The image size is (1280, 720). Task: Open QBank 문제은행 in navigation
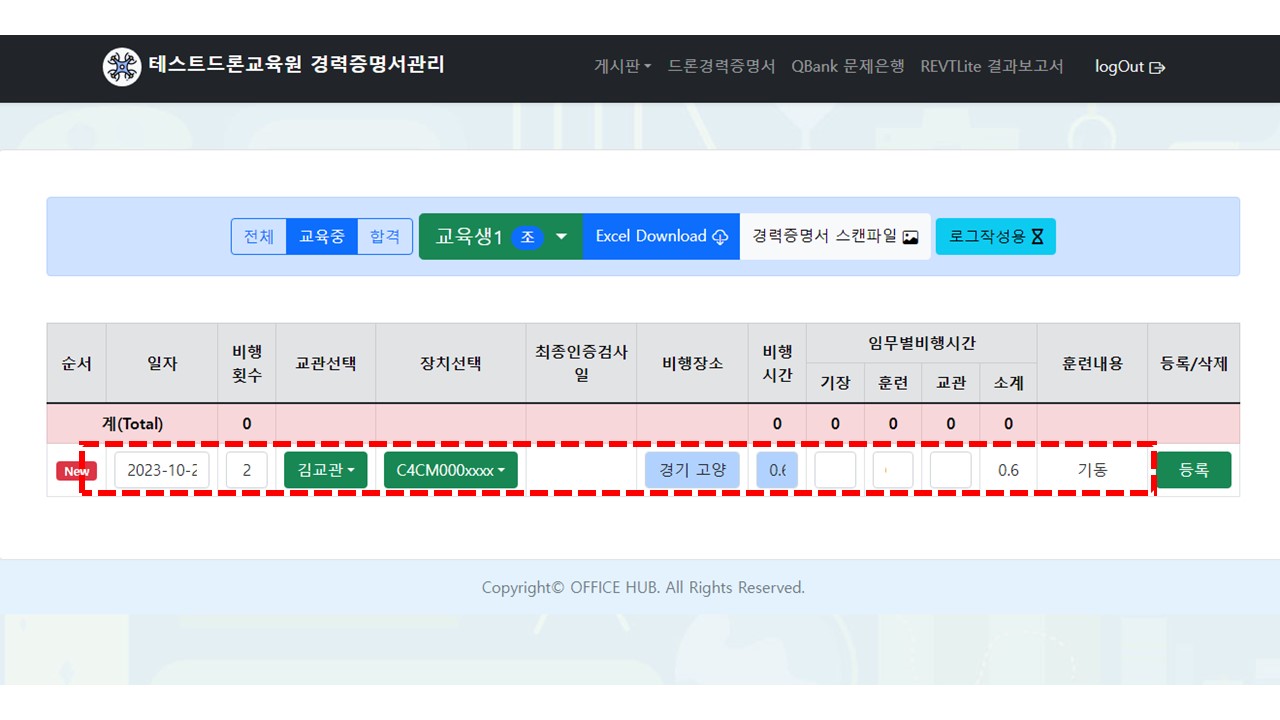click(x=847, y=67)
